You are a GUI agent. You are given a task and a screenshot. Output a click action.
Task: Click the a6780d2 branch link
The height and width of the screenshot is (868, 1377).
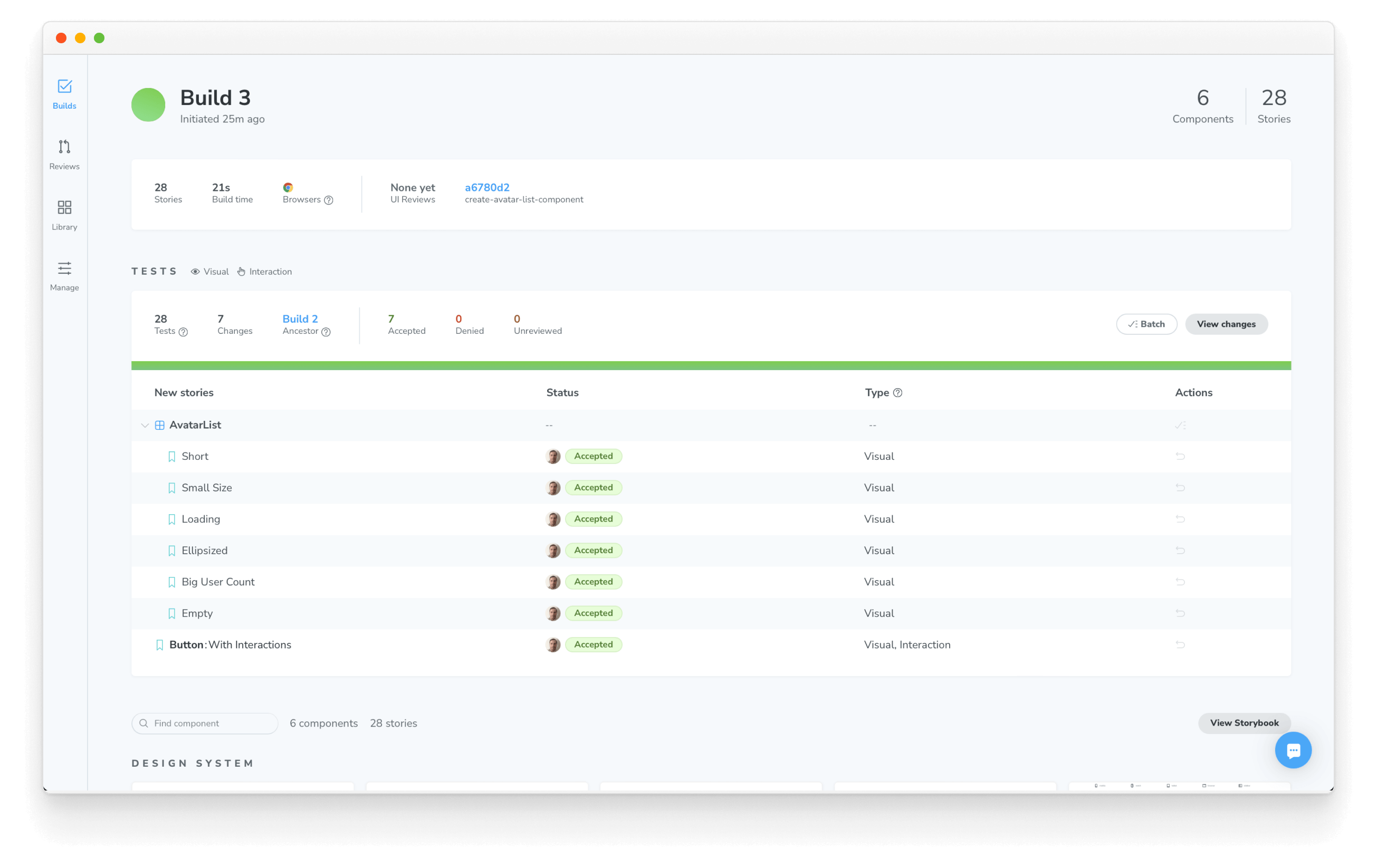click(487, 187)
